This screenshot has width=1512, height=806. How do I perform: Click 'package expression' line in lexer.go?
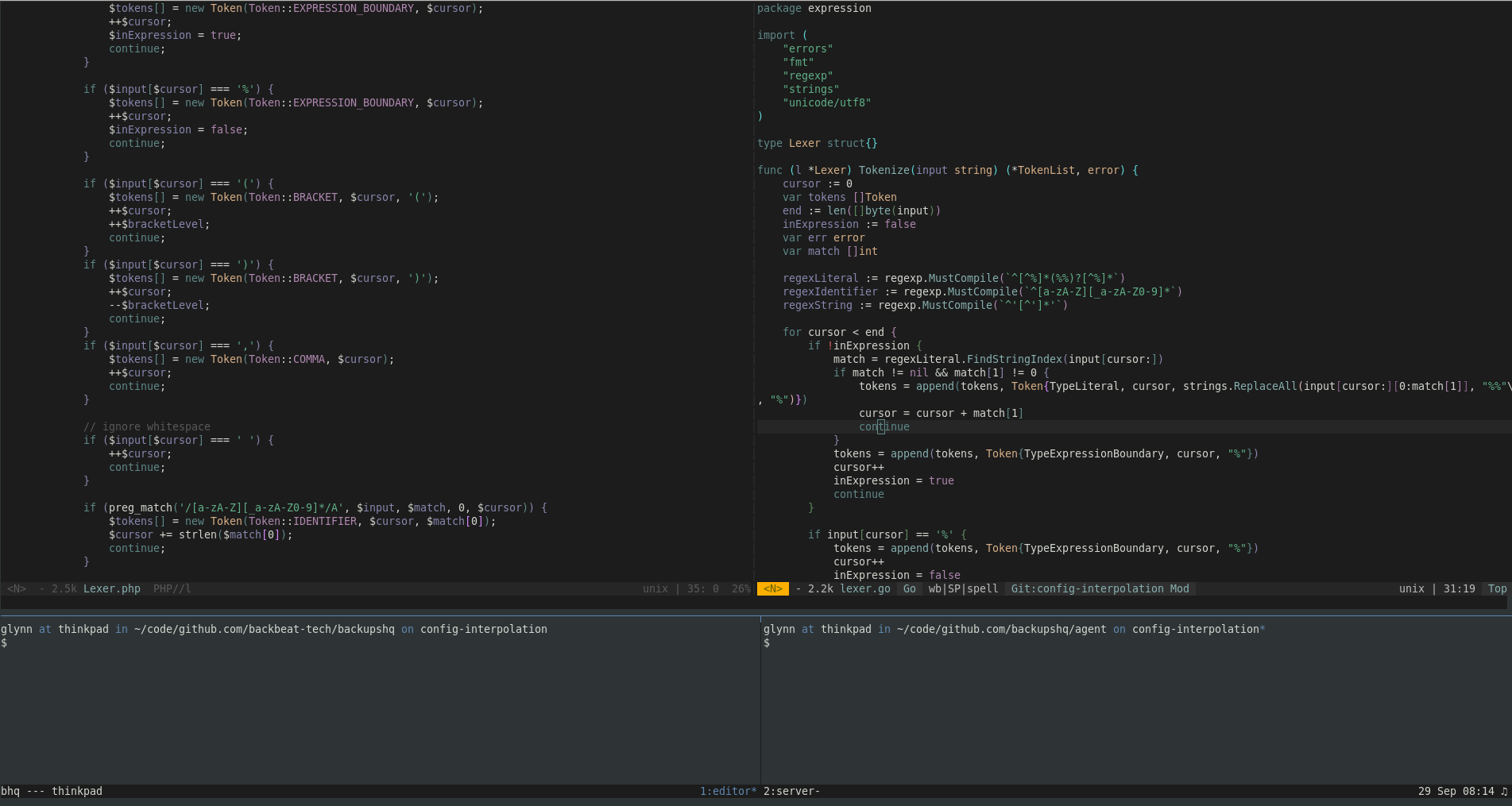point(814,8)
